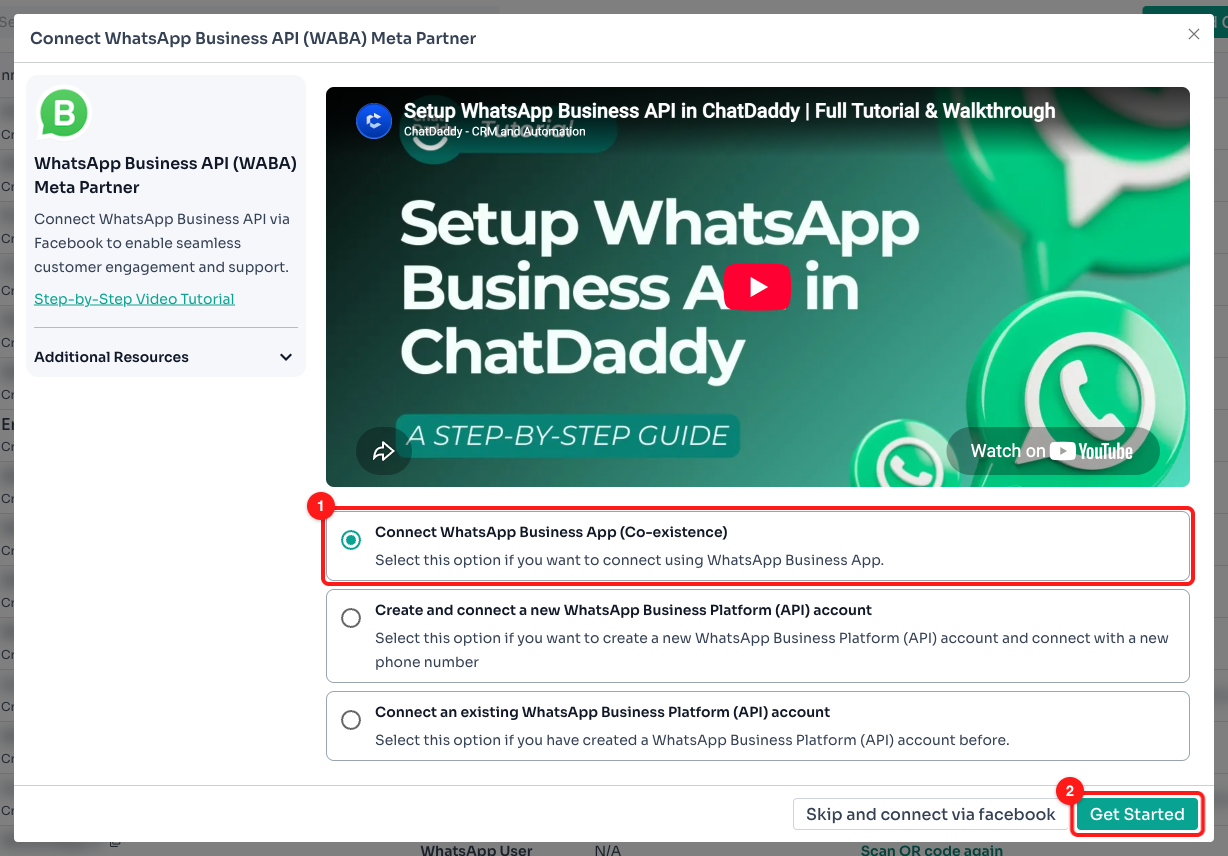This screenshot has width=1228, height=856.
Task: Select Connect WhatsApp Business App radio
Action: point(351,540)
